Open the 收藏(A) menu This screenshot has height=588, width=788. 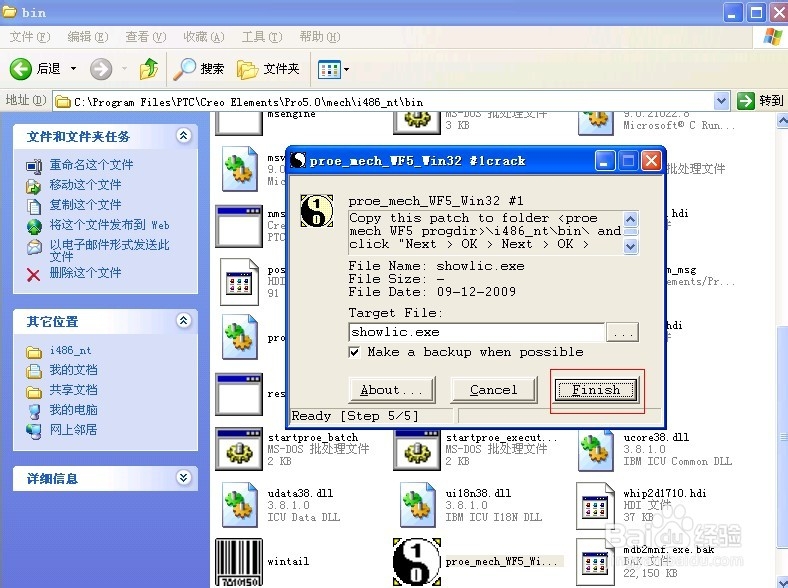click(x=204, y=37)
